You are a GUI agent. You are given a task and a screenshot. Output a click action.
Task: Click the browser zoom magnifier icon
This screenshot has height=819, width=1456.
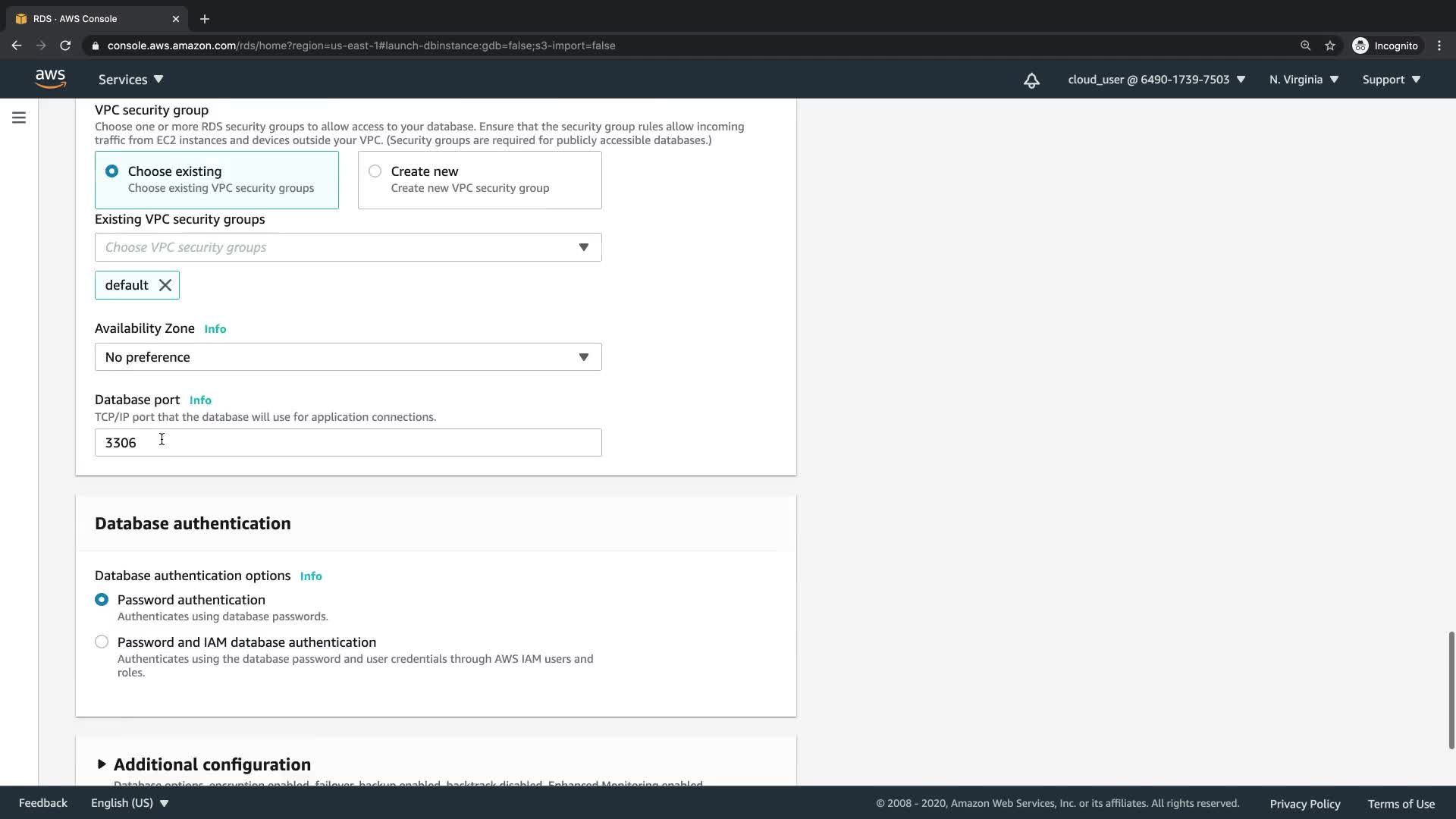[1305, 45]
